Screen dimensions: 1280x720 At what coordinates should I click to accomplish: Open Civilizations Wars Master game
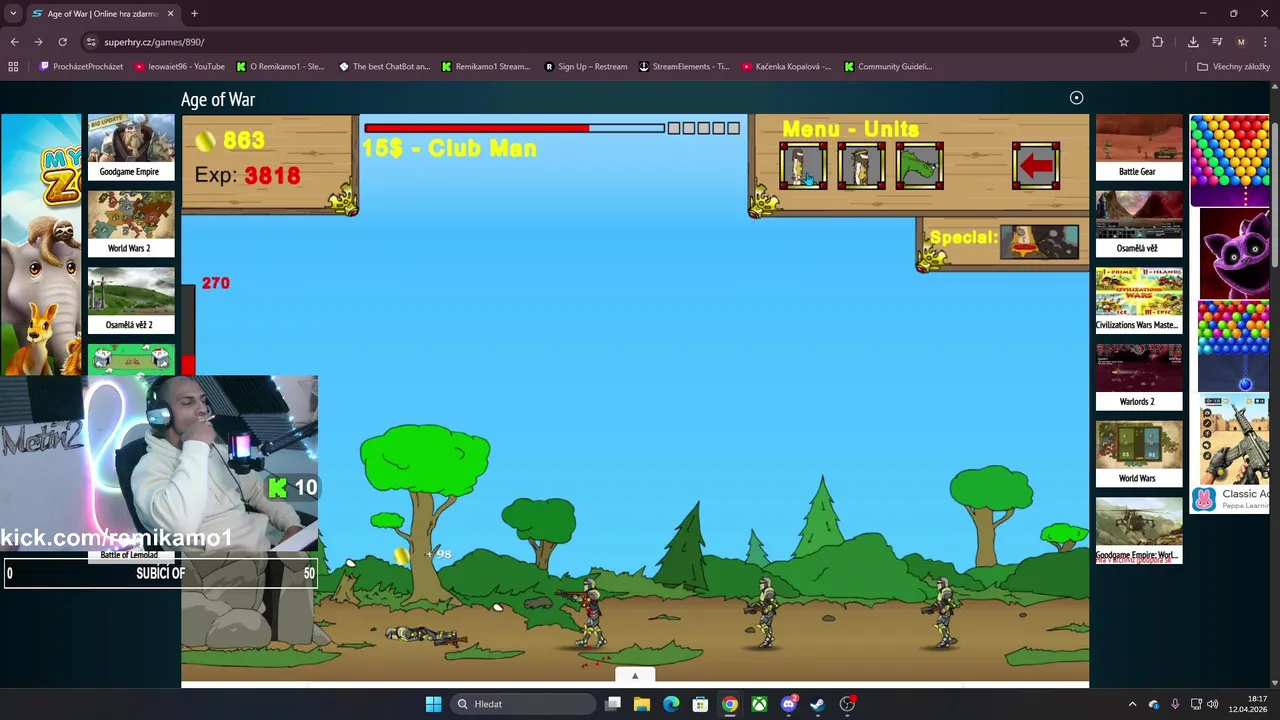pos(1138,300)
